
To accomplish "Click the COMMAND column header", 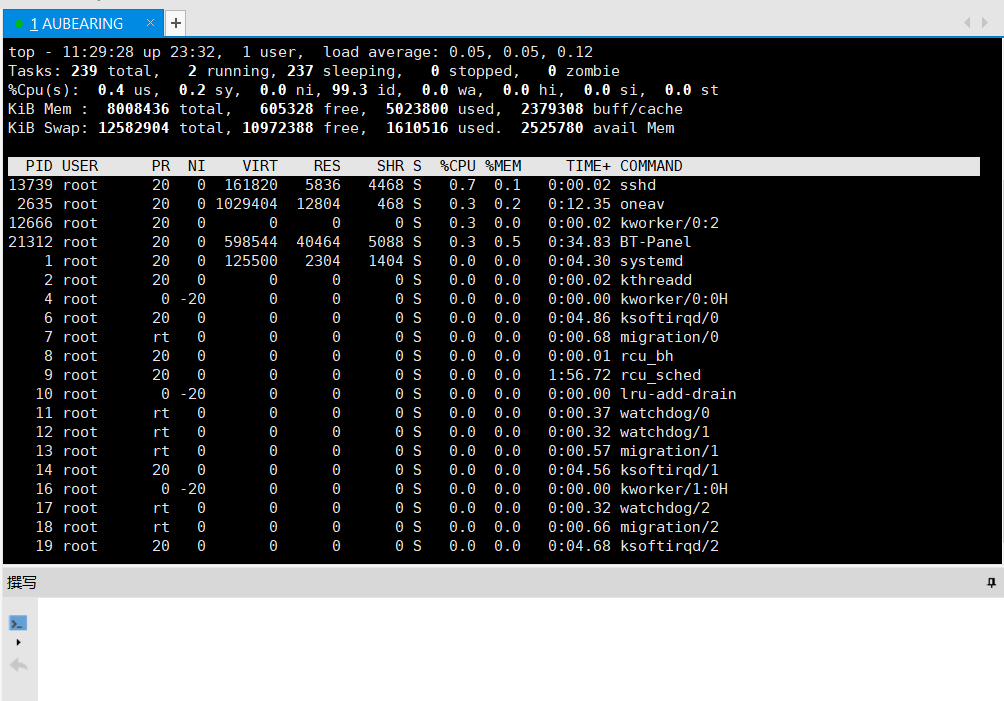I will point(651,166).
